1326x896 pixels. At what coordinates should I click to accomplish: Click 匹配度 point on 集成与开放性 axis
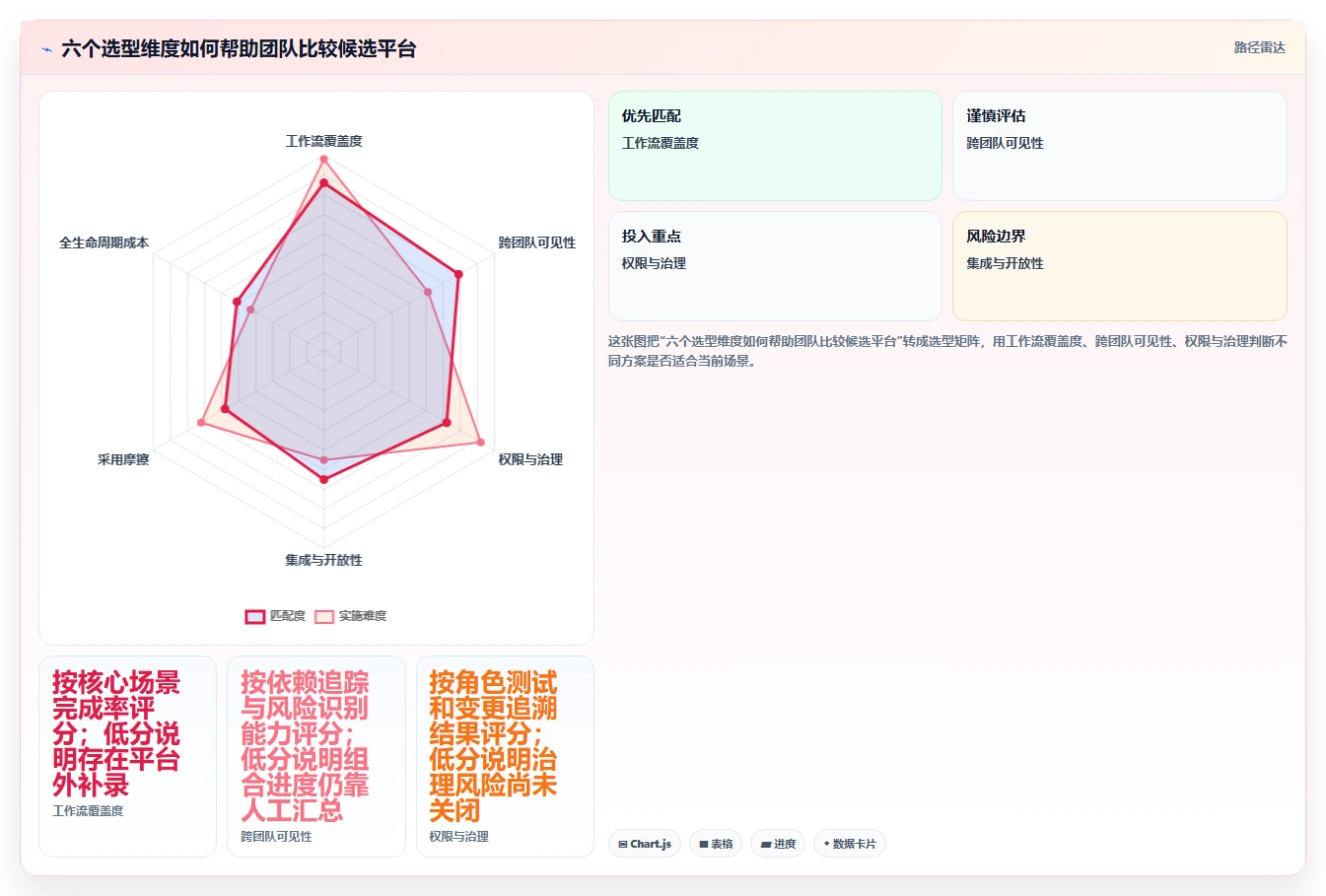tap(323, 479)
